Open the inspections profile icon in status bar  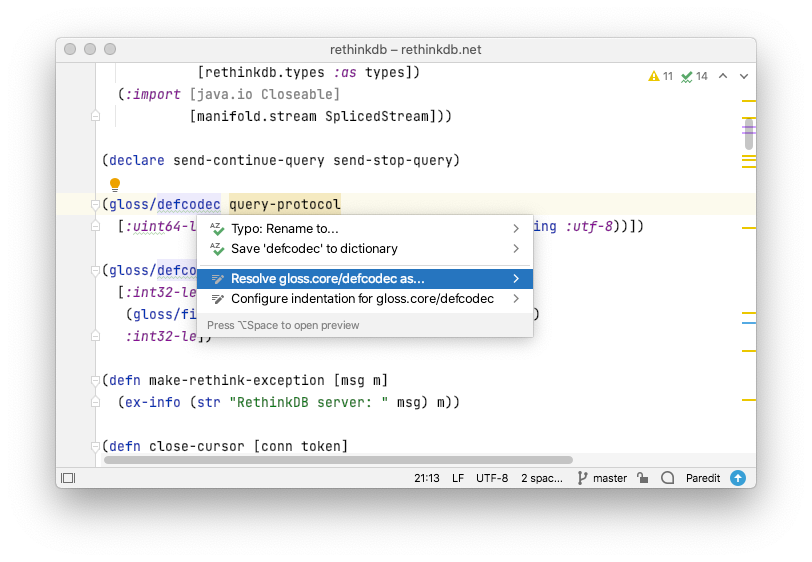[668, 478]
